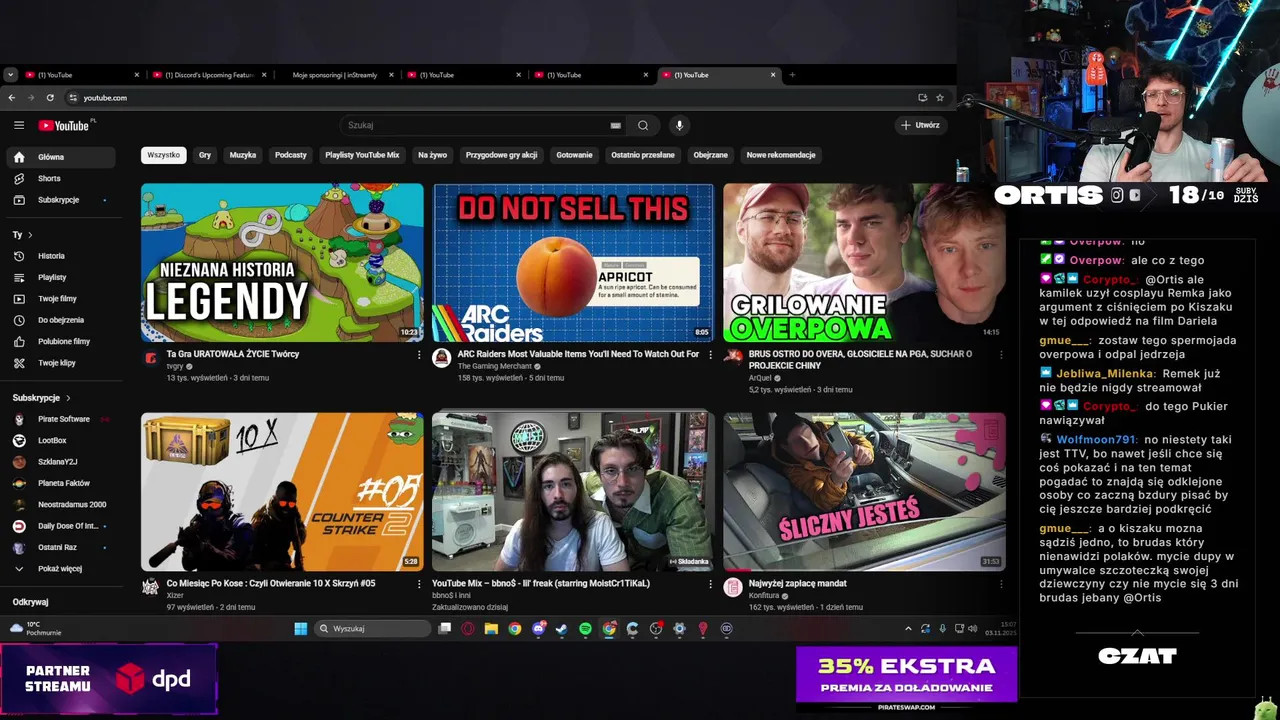Click the Utwórz create button
This screenshot has height=720, width=1280.
[x=920, y=125]
